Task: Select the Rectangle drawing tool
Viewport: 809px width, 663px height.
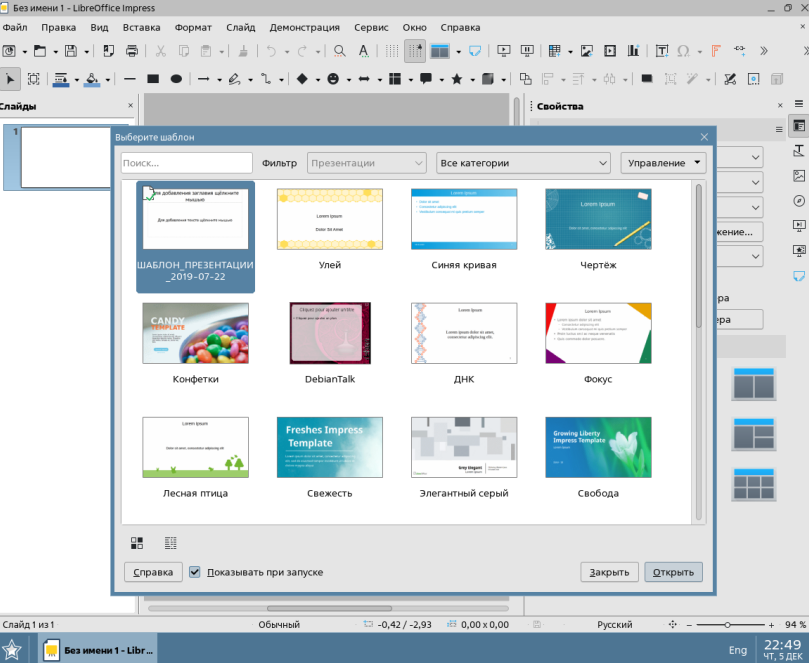Action: pos(153,79)
